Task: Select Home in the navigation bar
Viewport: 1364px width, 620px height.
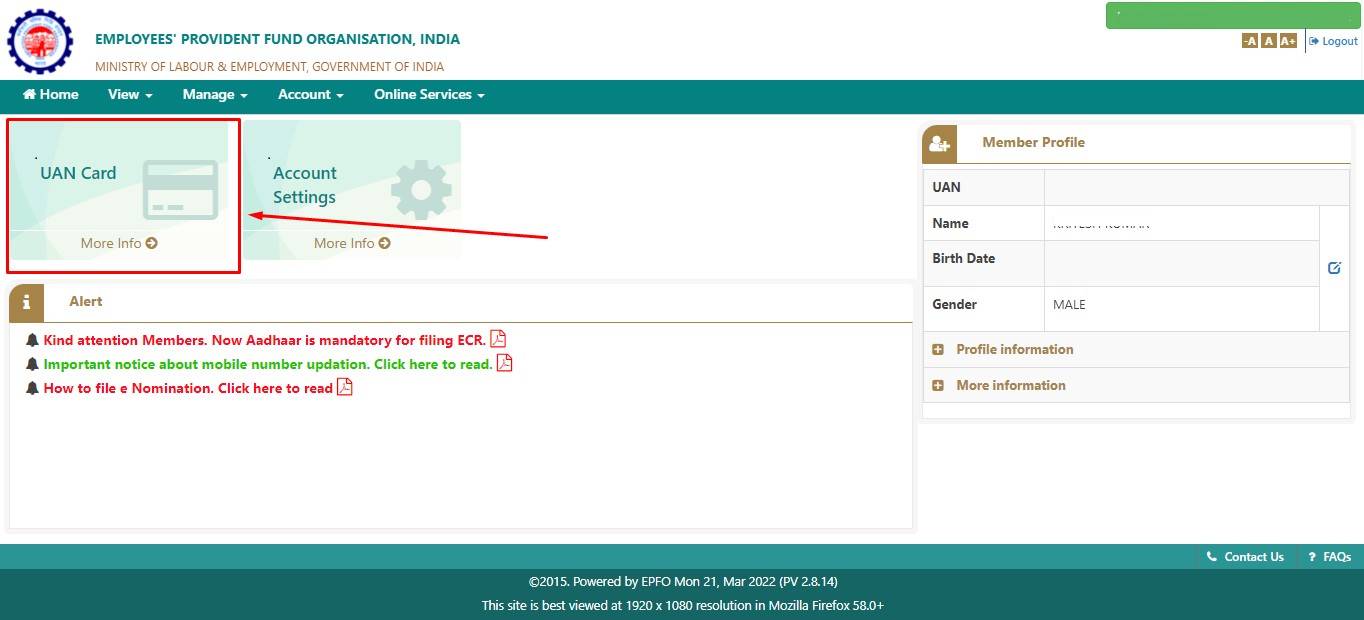Action: coord(50,95)
